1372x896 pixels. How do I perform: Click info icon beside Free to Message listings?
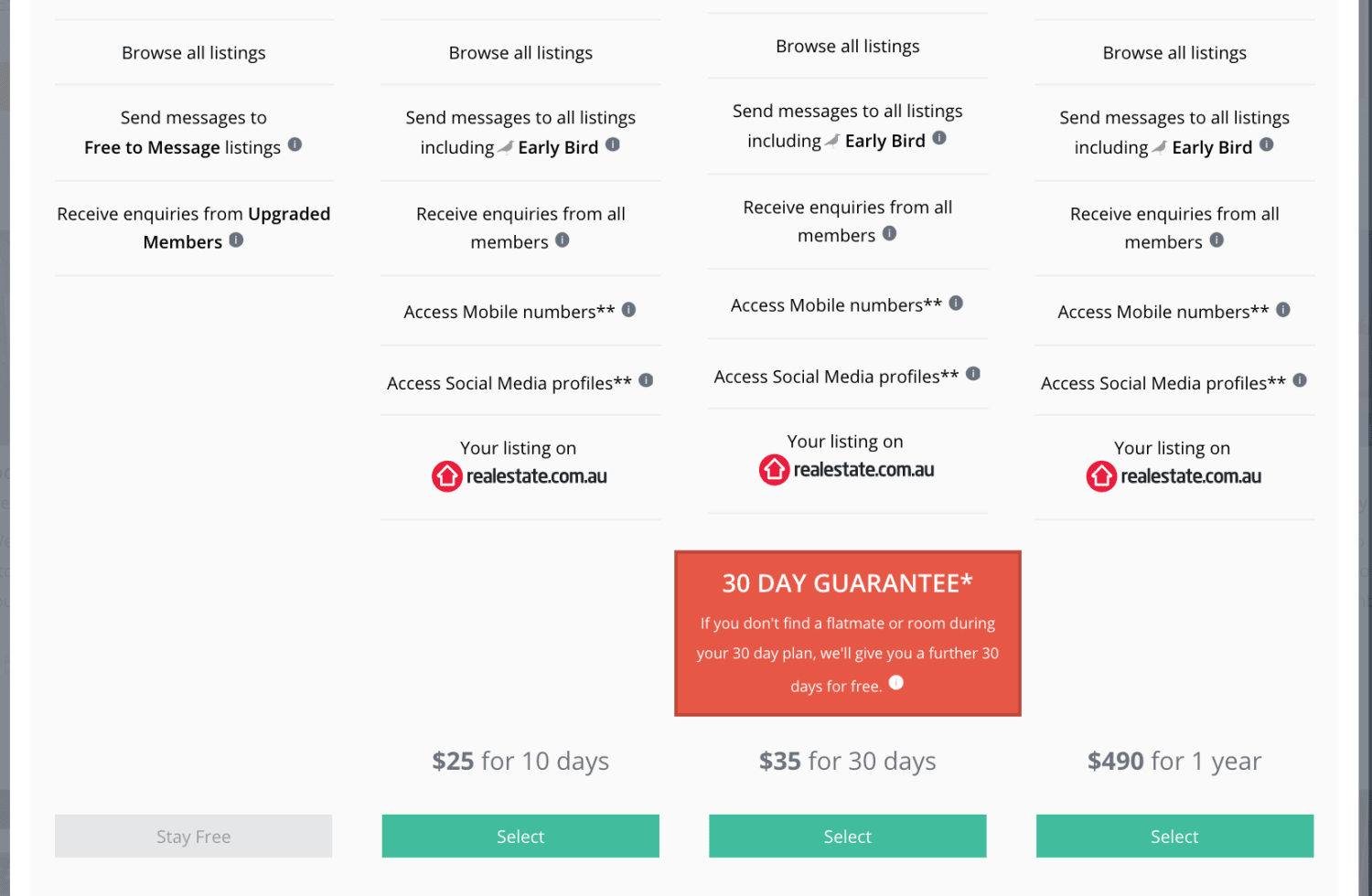pyautogui.click(x=295, y=144)
